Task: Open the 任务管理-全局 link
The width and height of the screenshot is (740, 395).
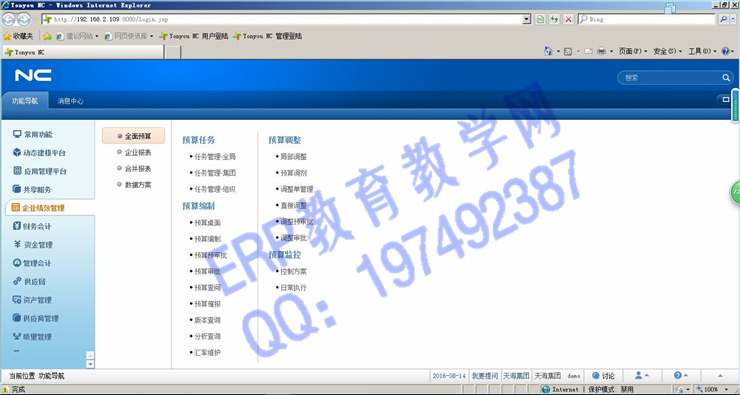Action: tap(215, 157)
